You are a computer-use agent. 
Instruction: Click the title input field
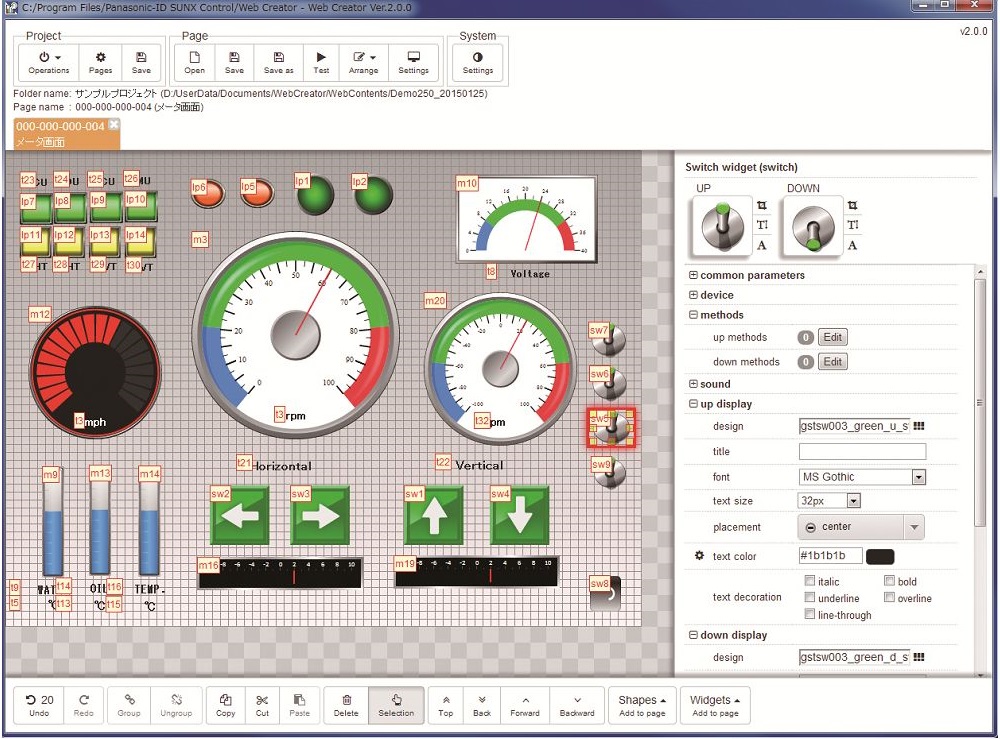(x=862, y=452)
